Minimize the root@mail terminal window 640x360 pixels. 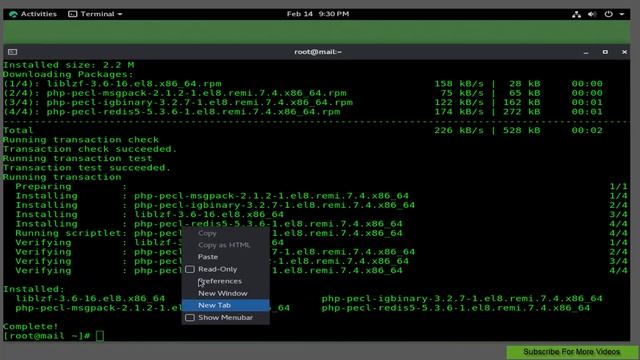[586, 52]
